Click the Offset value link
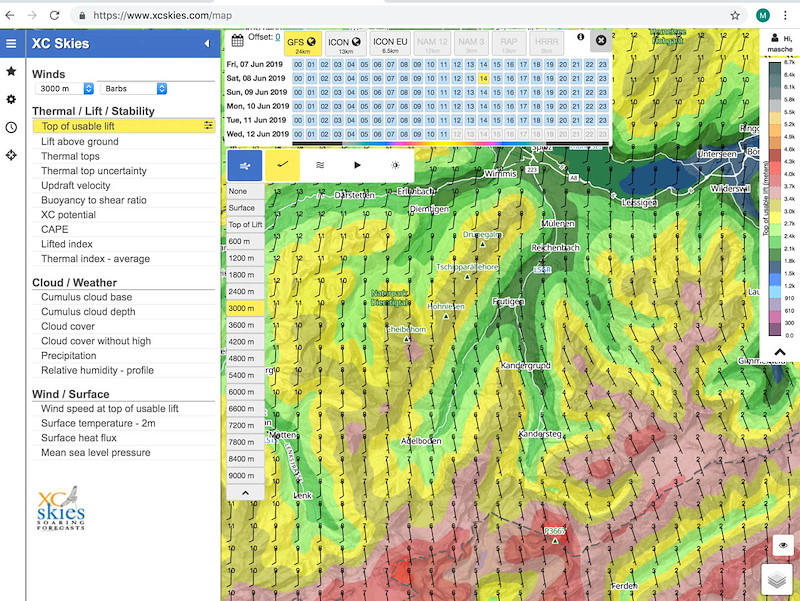Viewport: 800px width, 601px height. tap(278, 37)
